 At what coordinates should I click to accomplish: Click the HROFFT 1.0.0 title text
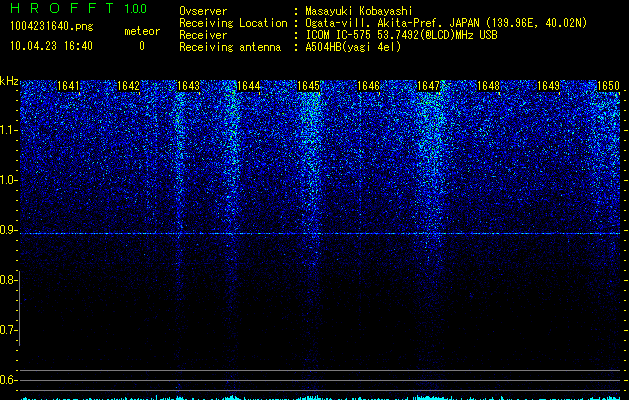[79, 8]
